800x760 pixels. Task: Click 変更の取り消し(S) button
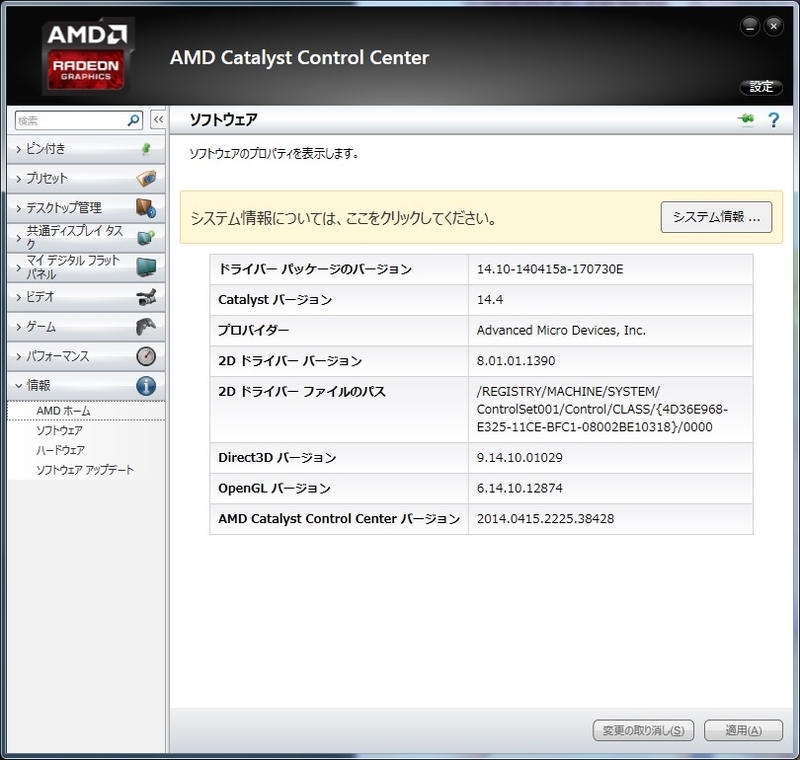(643, 730)
